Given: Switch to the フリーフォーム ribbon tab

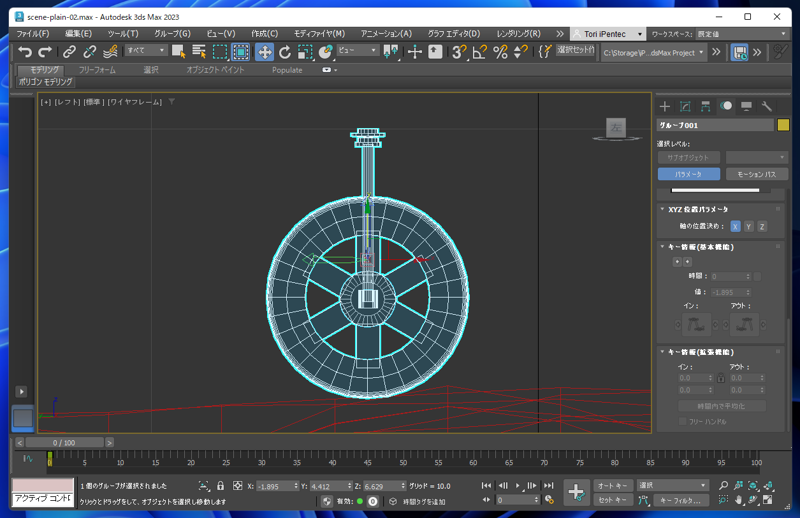Looking at the screenshot, I should pos(97,70).
